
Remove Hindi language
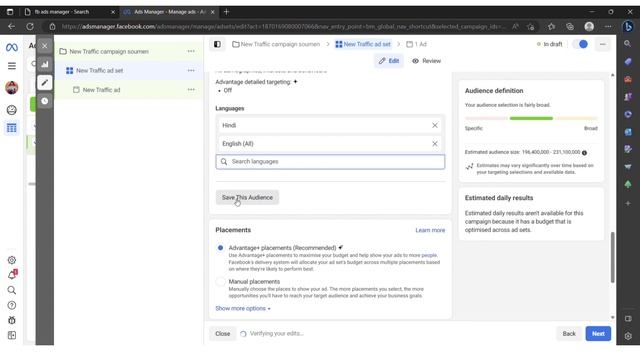[x=435, y=125]
